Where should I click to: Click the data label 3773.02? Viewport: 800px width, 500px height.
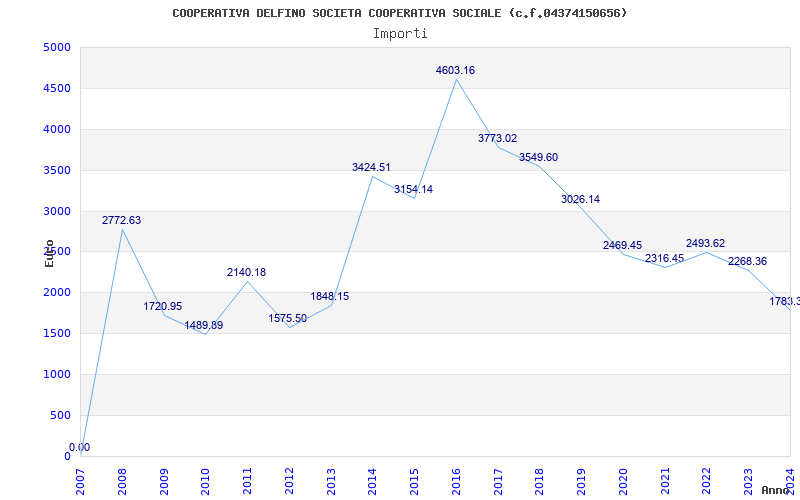click(x=497, y=138)
